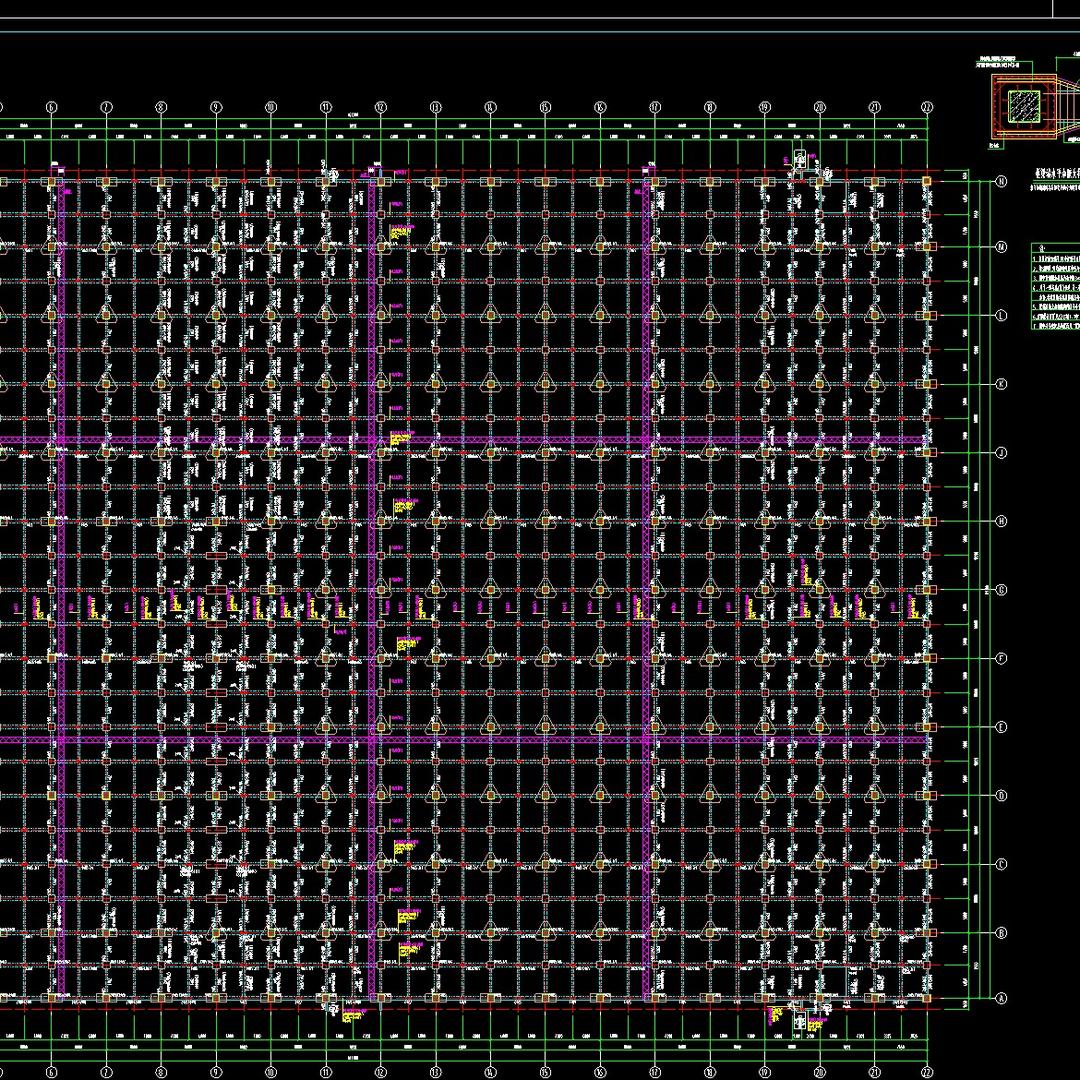Screen dimensions: 1080x1080
Task: Pick top grid bubble 12
Action: (x=380, y=106)
